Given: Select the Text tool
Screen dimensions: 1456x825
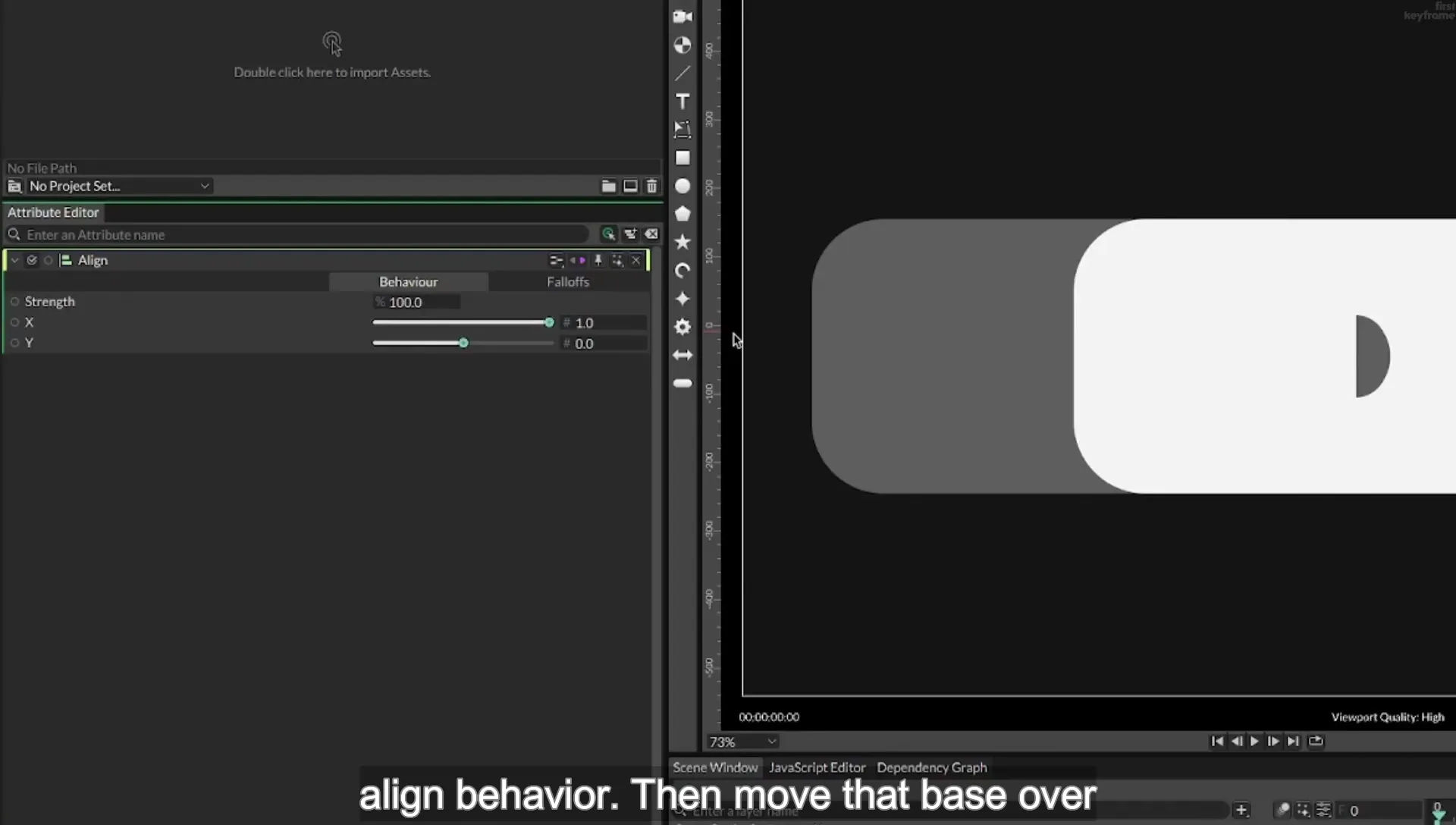Looking at the screenshot, I should [x=682, y=102].
